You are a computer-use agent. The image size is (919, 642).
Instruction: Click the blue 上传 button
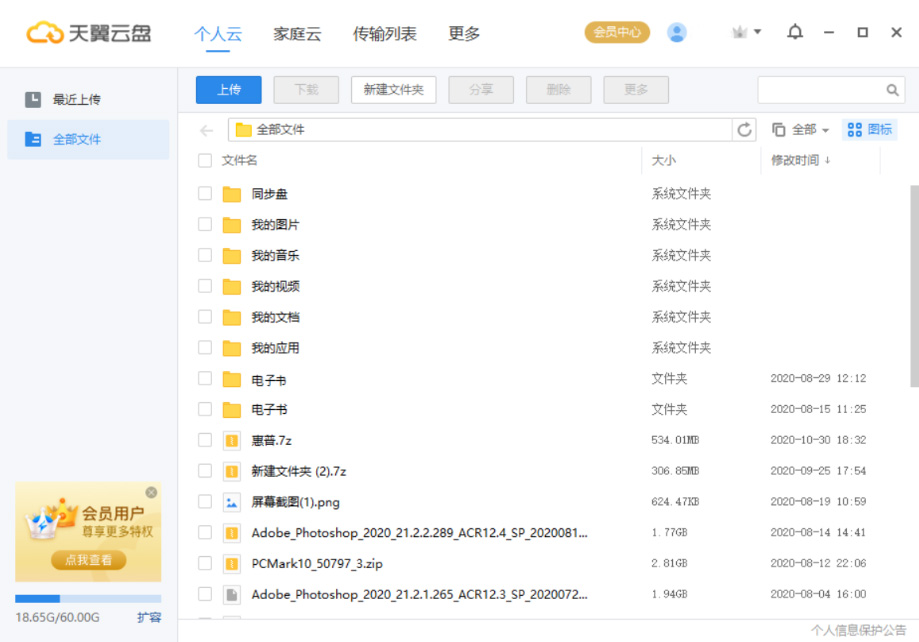point(228,90)
